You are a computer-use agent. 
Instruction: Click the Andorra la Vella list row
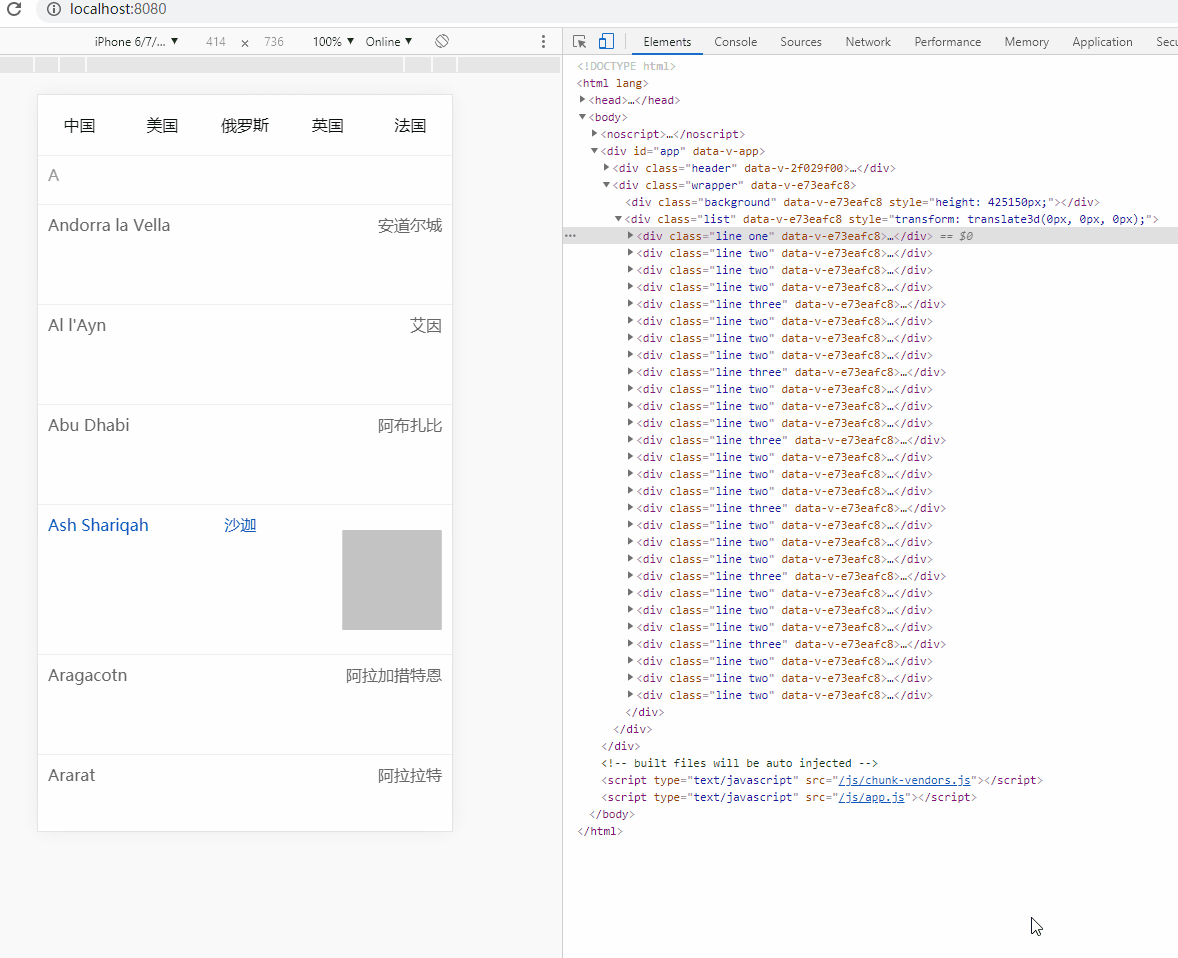(x=245, y=255)
